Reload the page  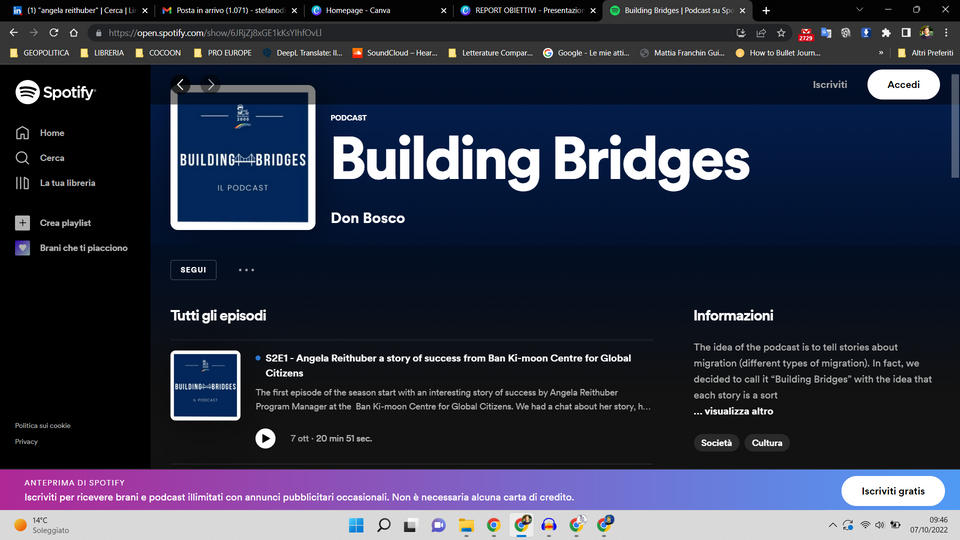pyautogui.click(x=54, y=32)
